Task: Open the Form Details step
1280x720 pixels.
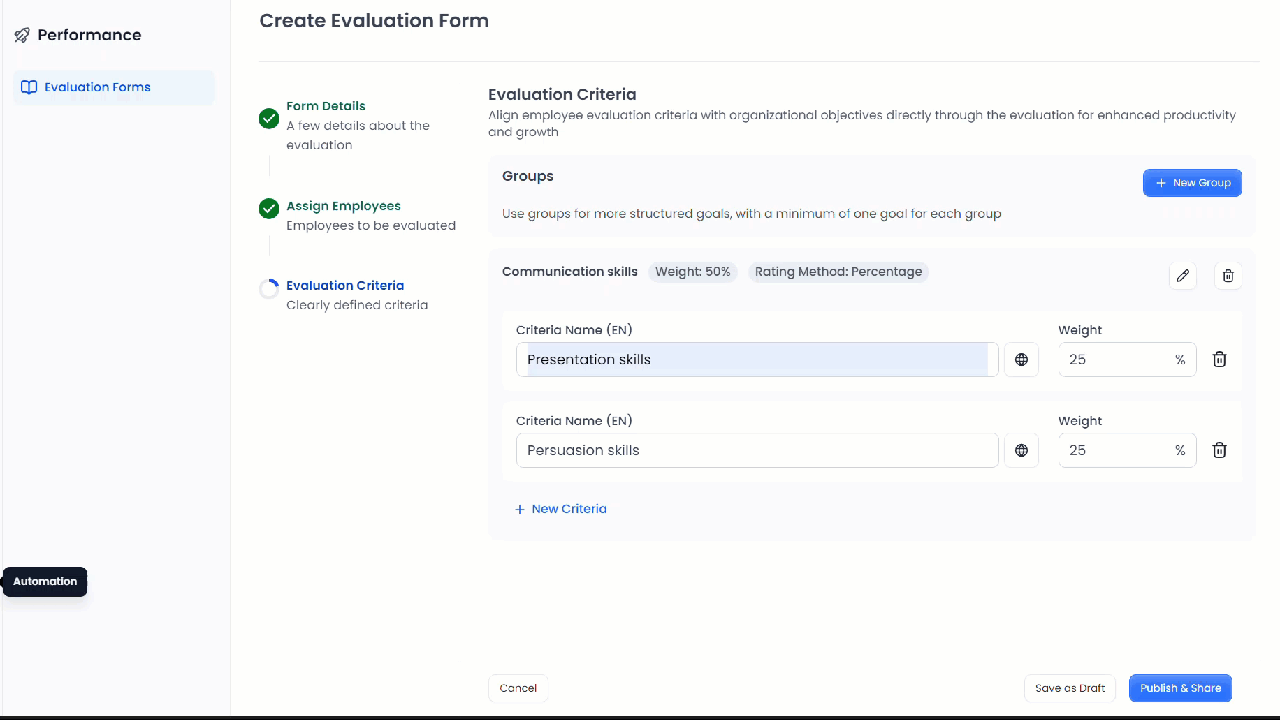Action: click(325, 106)
